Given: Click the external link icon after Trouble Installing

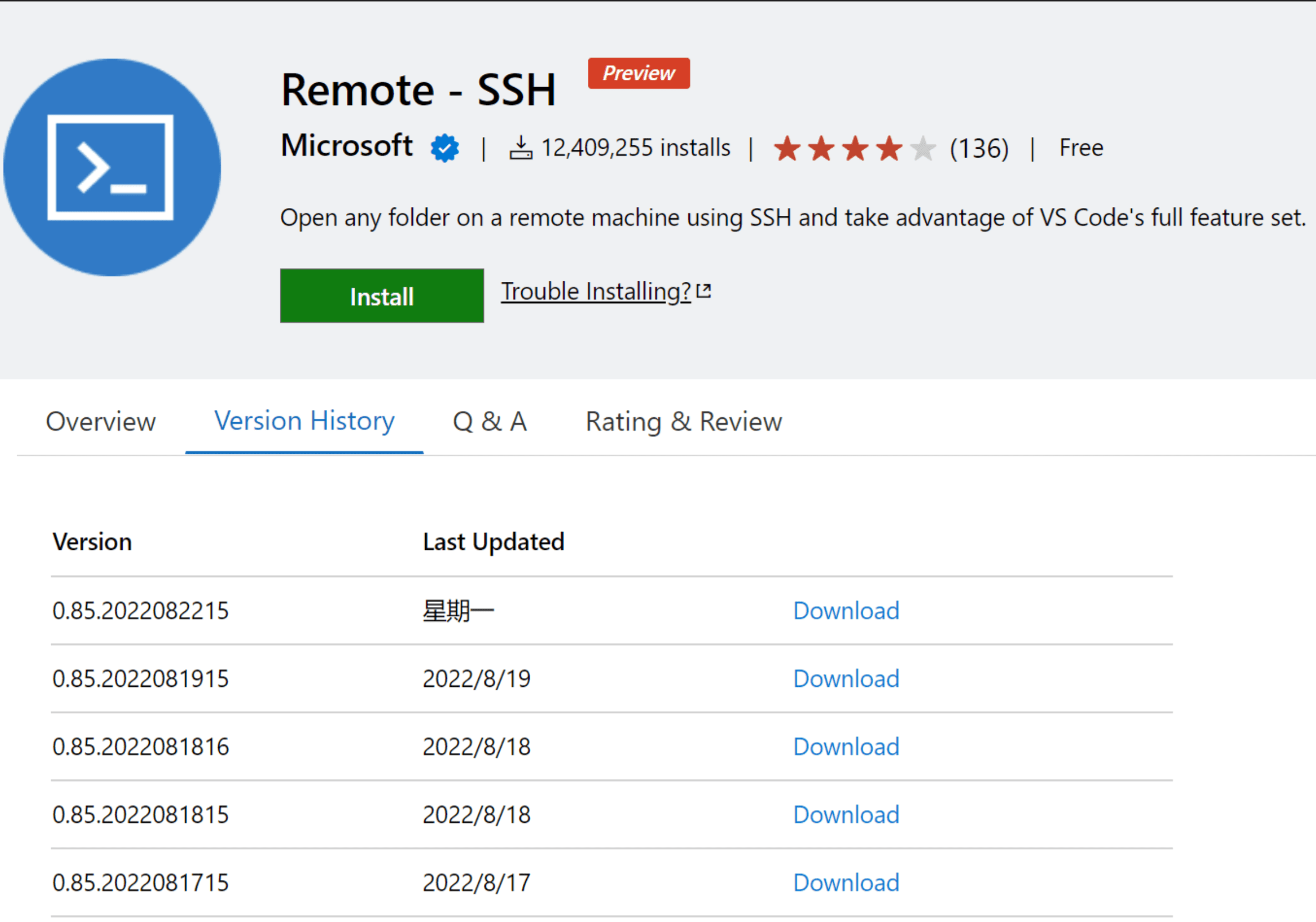Looking at the screenshot, I should click(x=704, y=292).
